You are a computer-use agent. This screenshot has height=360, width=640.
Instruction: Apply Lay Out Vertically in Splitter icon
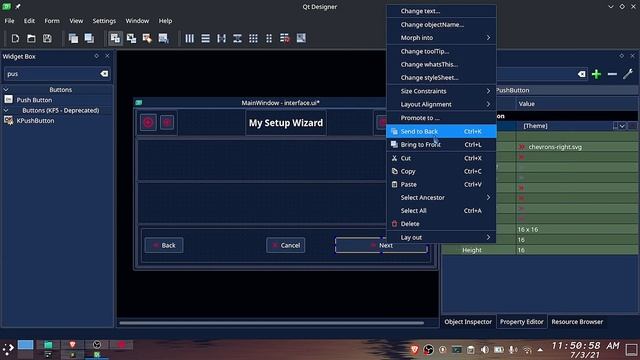pyautogui.click(x=237, y=38)
